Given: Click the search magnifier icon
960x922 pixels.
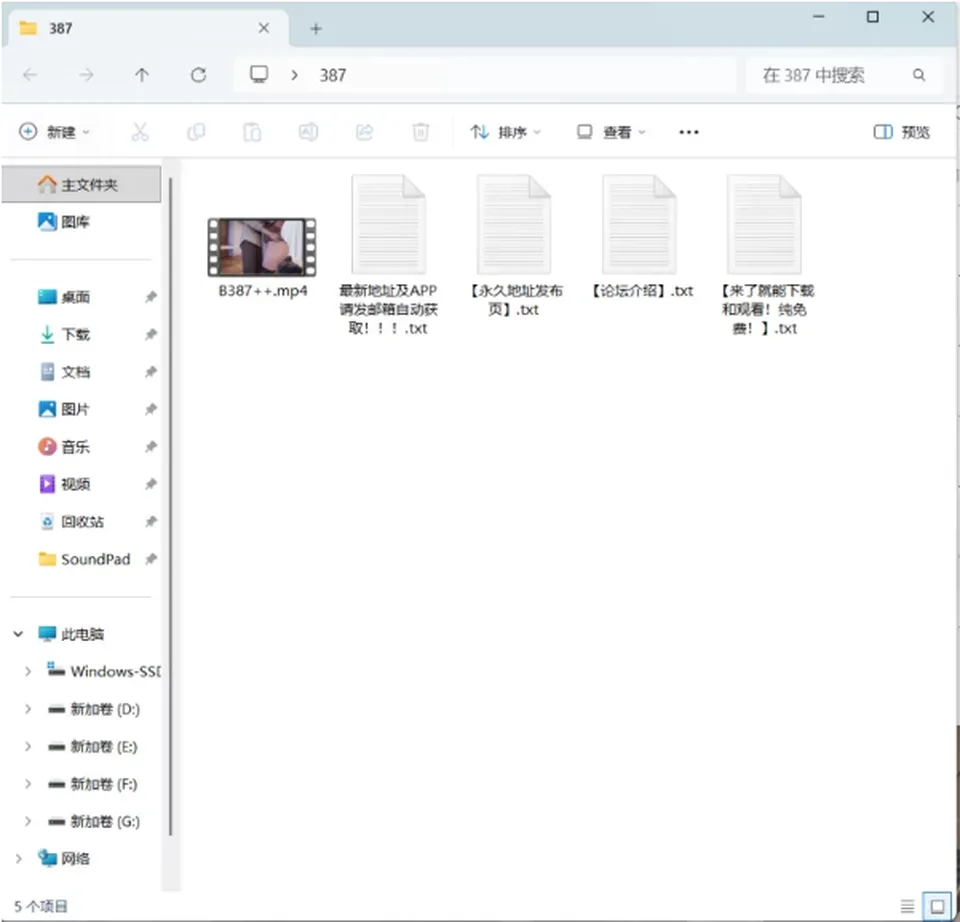Looking at the screenshot, I should coord(918,75).
